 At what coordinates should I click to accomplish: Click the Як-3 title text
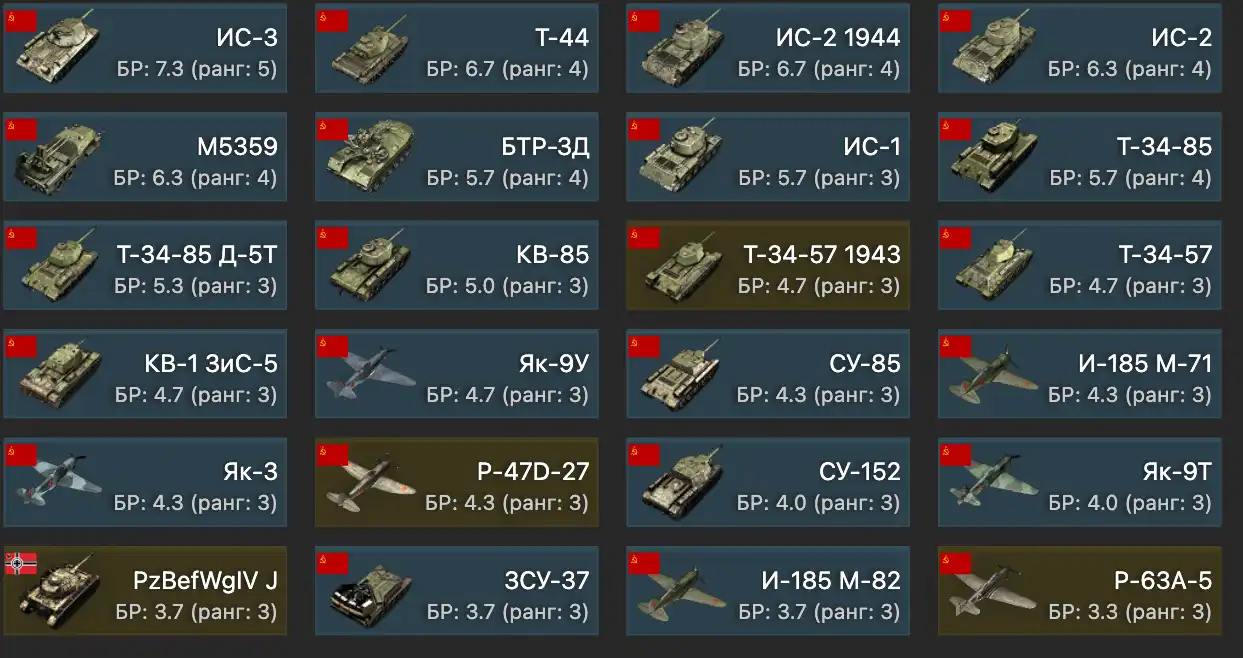click(x=250, y=471)
